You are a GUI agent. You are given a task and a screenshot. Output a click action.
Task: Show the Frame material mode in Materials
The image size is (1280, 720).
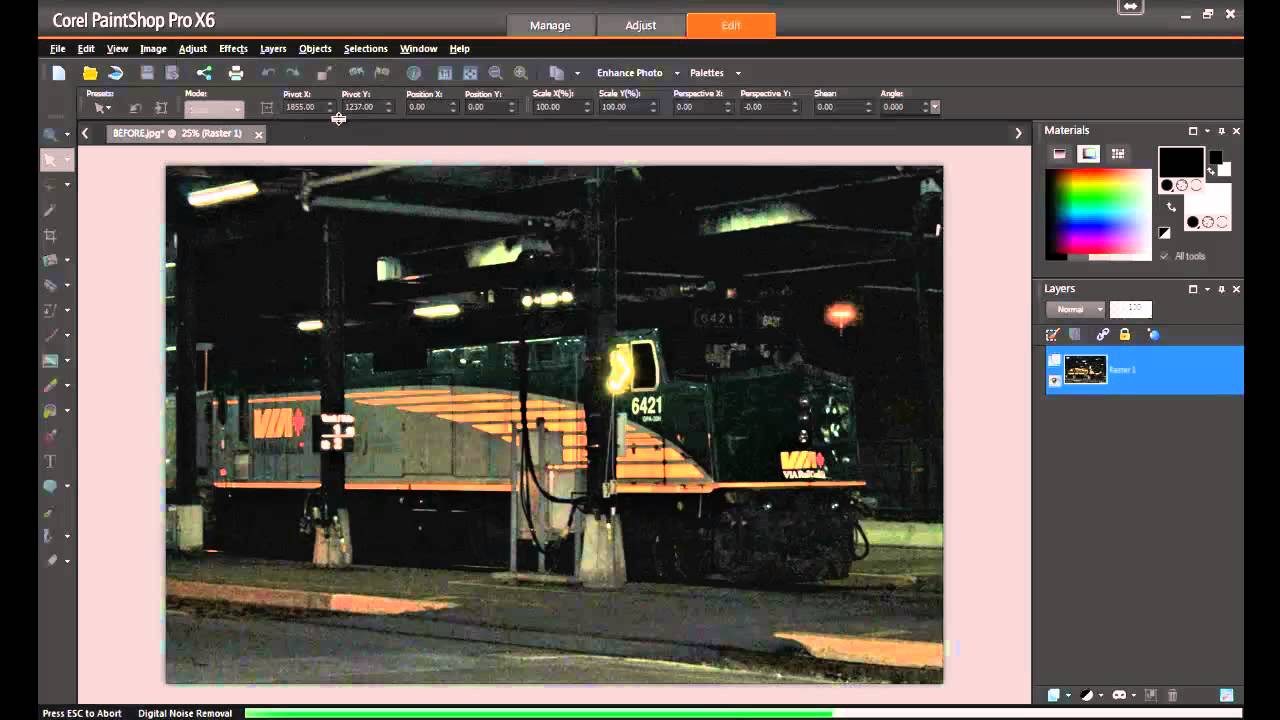click(1060, 154)
